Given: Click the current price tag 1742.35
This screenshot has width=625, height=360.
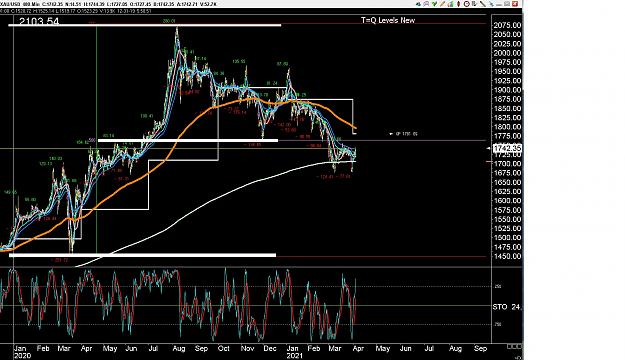Looking at the screenshot, I should (507, 148).
